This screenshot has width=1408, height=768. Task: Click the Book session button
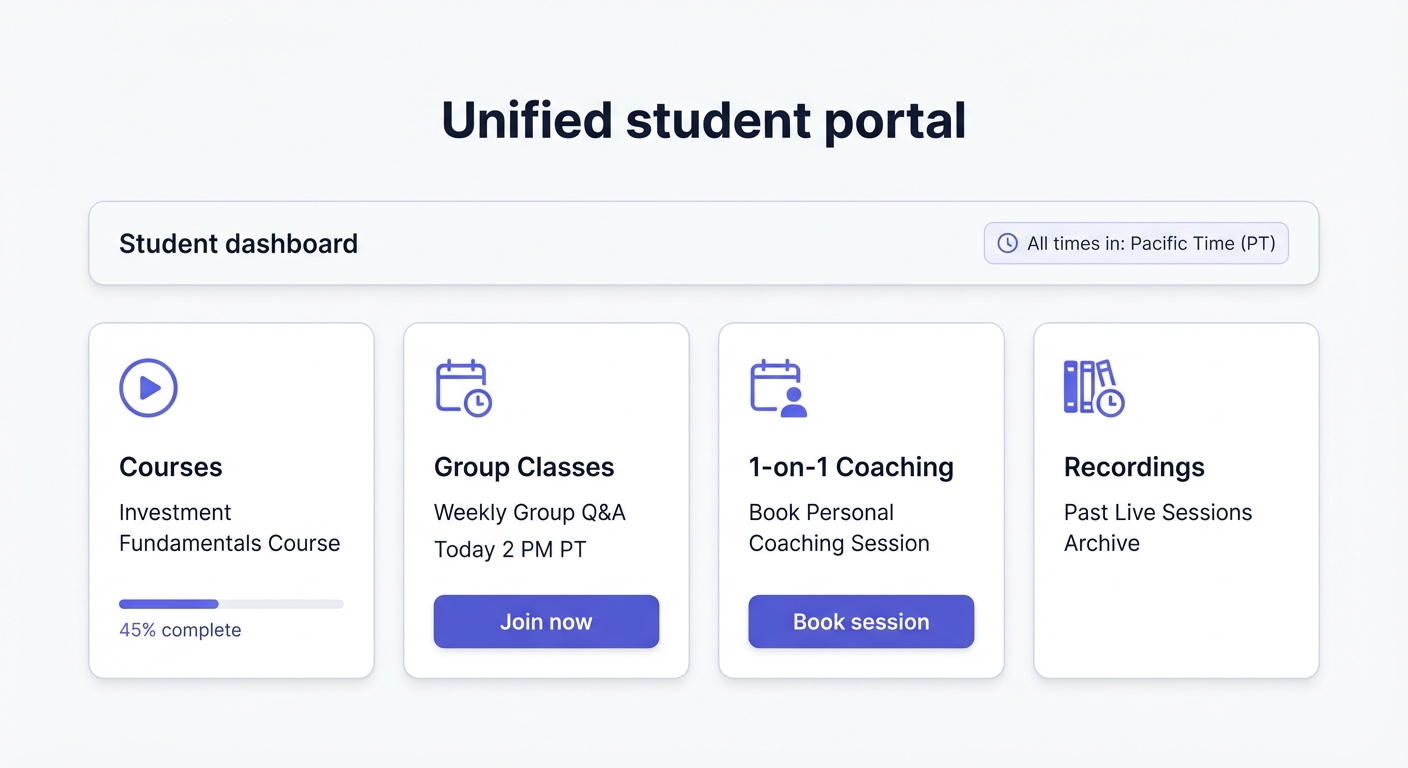click(861, 621)
